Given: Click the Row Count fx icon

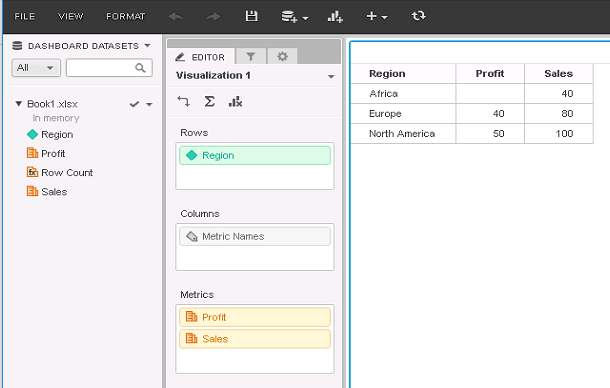Looking at the screenshot, I should (x=32, y=172).
